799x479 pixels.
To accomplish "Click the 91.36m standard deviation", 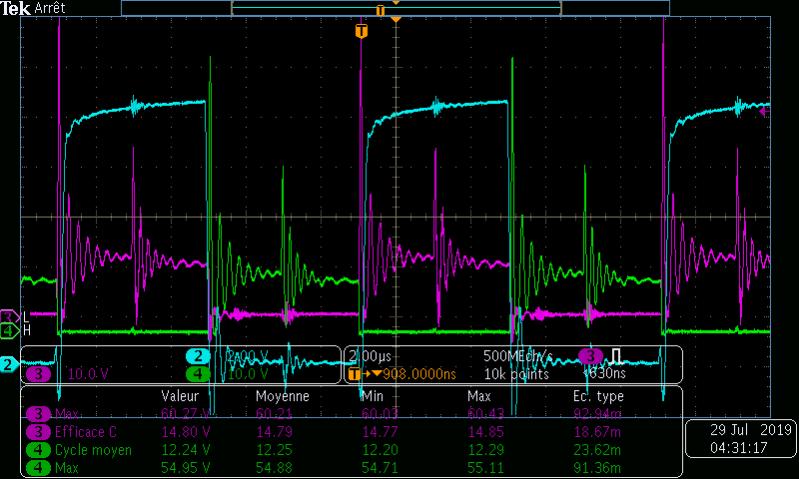I will (x=597, y=468).
